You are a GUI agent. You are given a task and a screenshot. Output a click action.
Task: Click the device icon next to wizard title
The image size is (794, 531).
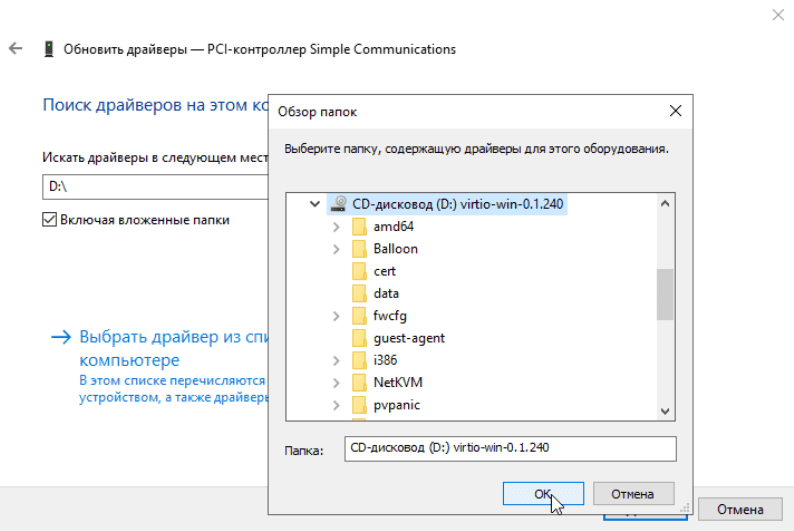tap(49, 49)
